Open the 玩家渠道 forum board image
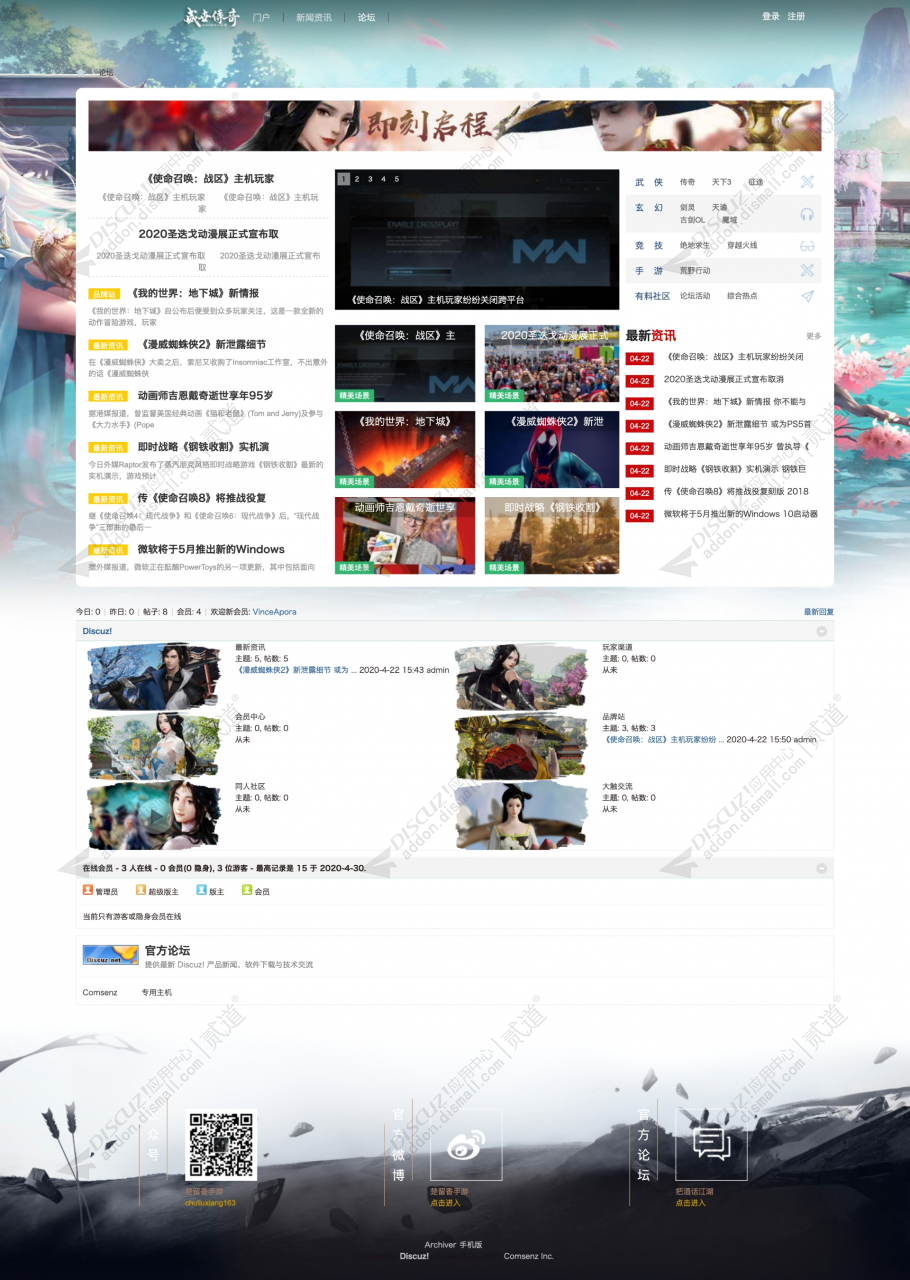This screenshot has height=1280, width=910. pyautogui.click(x=521, y=677)
